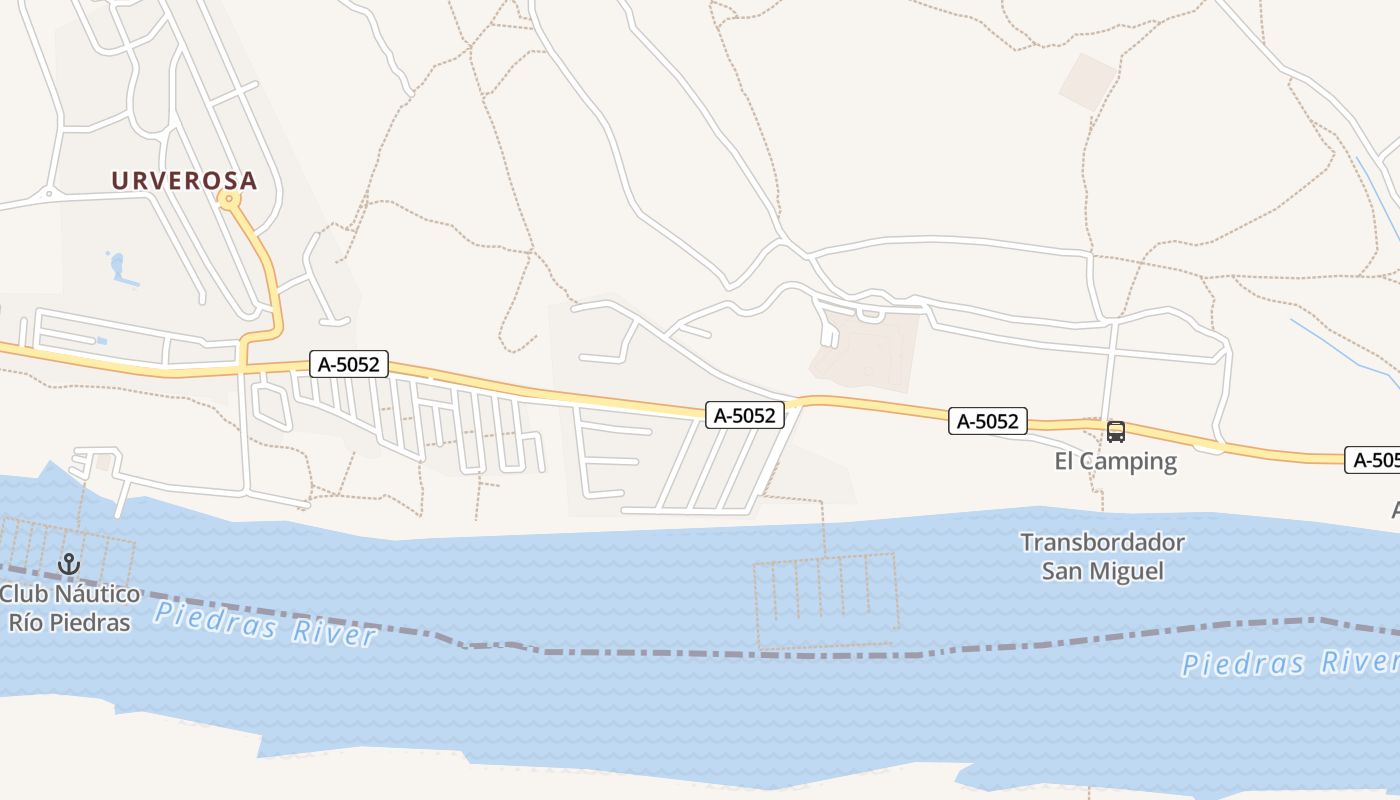
Task: Click the A-5052 shield left of El Camping
Action: pyautogui.click(x=988, y=421)
